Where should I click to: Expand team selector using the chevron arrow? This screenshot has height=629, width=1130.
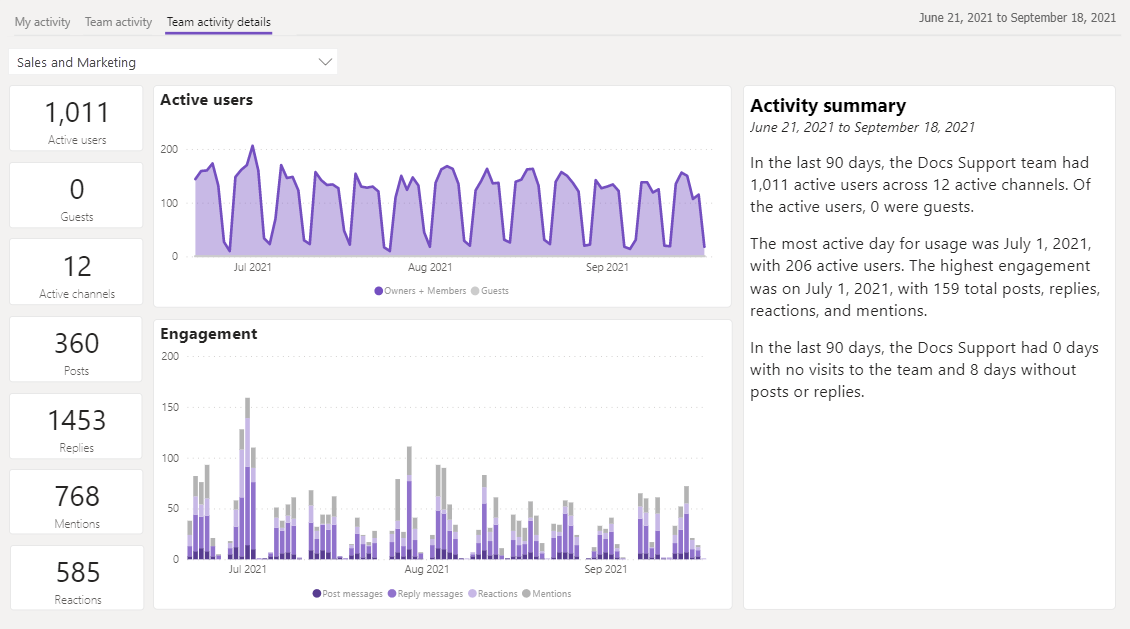pos(325,62)
